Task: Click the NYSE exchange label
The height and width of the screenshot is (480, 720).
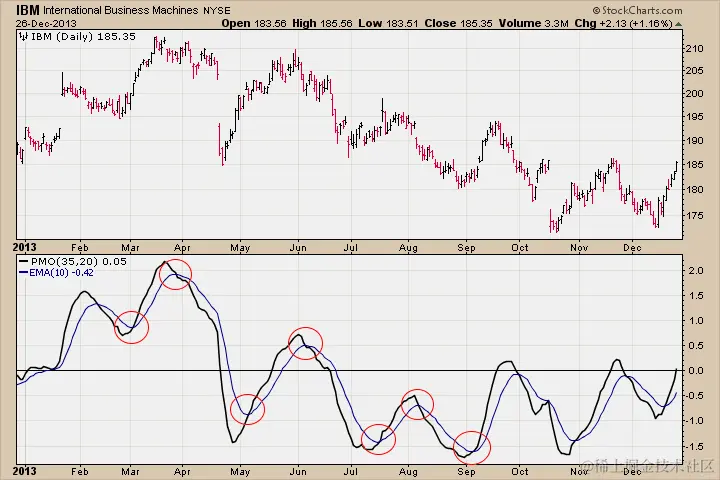Action: coord(217,11)
